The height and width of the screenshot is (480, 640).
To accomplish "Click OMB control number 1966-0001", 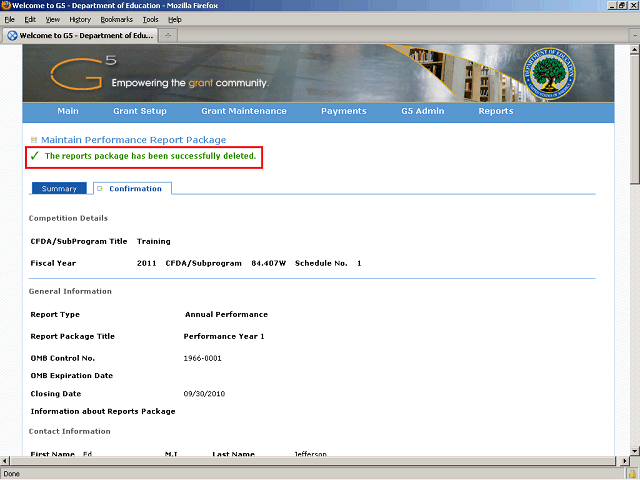I will pyautogui.click(x=202, y=358).
